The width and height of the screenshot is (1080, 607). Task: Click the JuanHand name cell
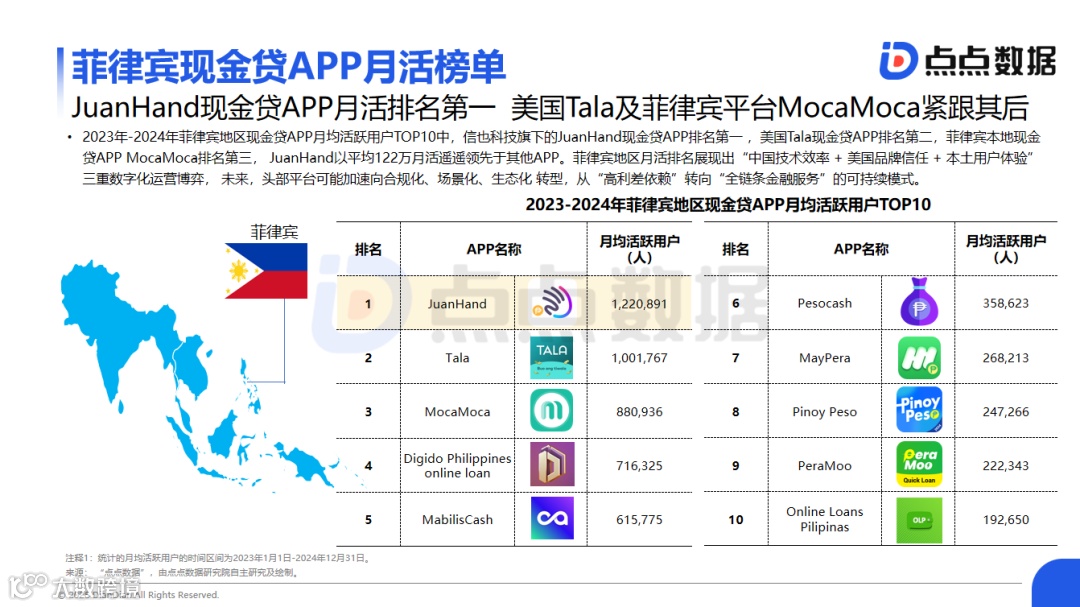tap(457, 304)
